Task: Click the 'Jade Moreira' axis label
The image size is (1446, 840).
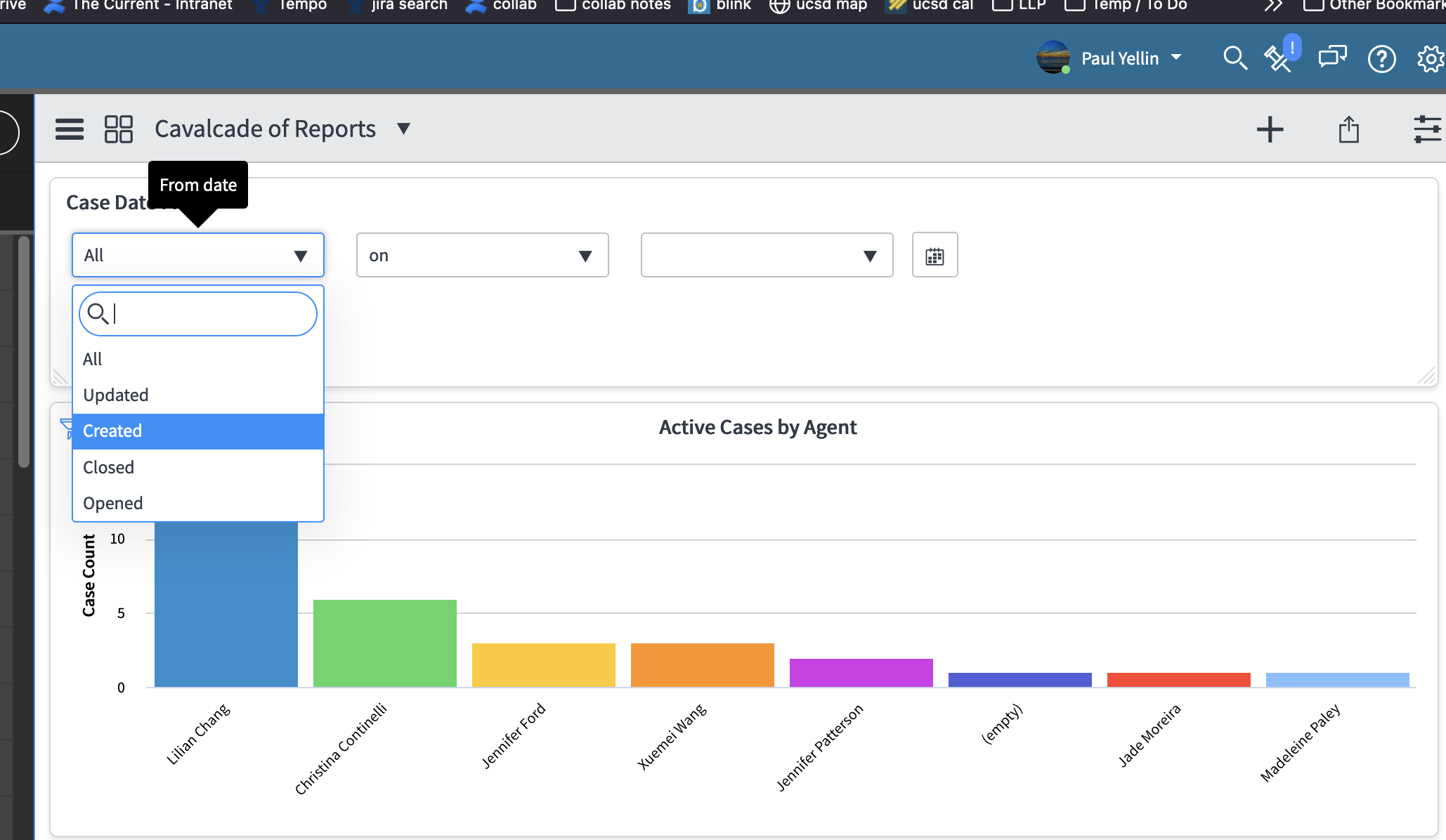Action: pos(1149,735)
